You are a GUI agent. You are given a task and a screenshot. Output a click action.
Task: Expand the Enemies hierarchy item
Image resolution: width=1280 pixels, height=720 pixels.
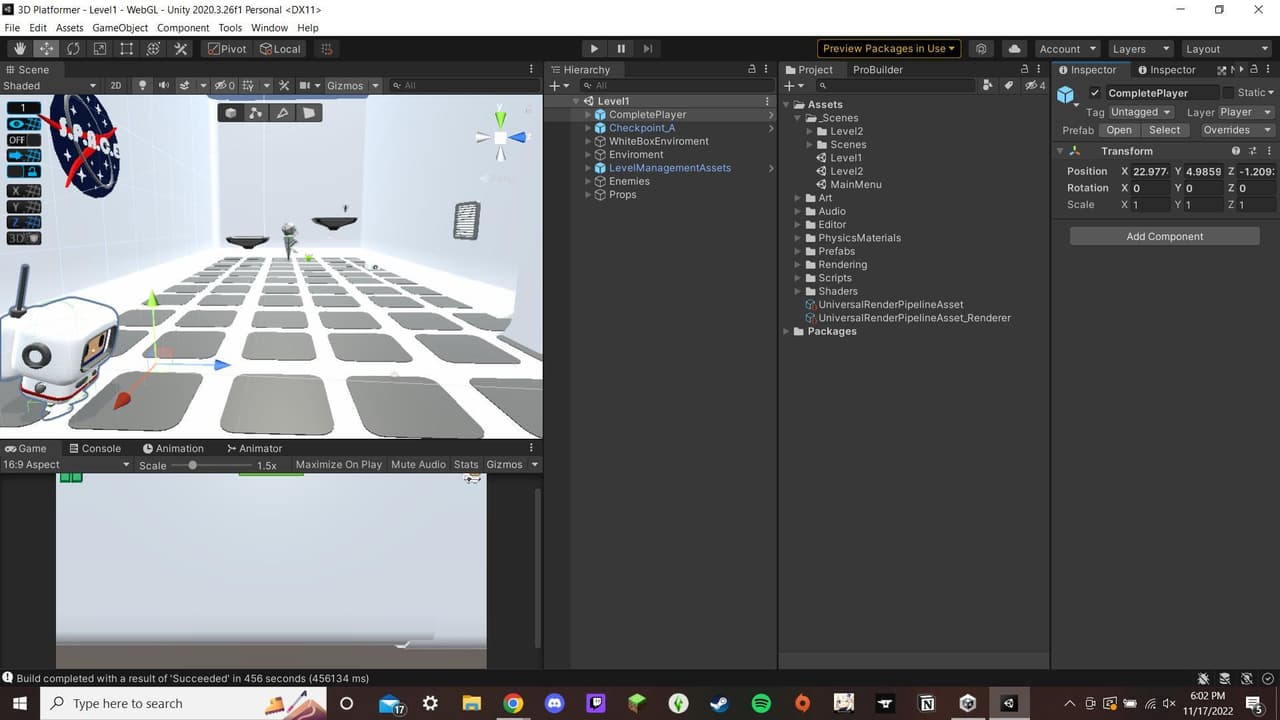[589, 181]
